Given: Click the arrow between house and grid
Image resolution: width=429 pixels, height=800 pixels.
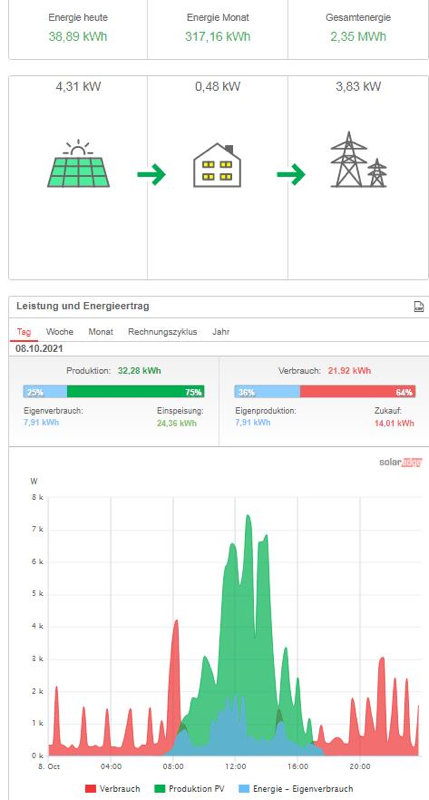Looking at the screenshot, I should [291, 174].
